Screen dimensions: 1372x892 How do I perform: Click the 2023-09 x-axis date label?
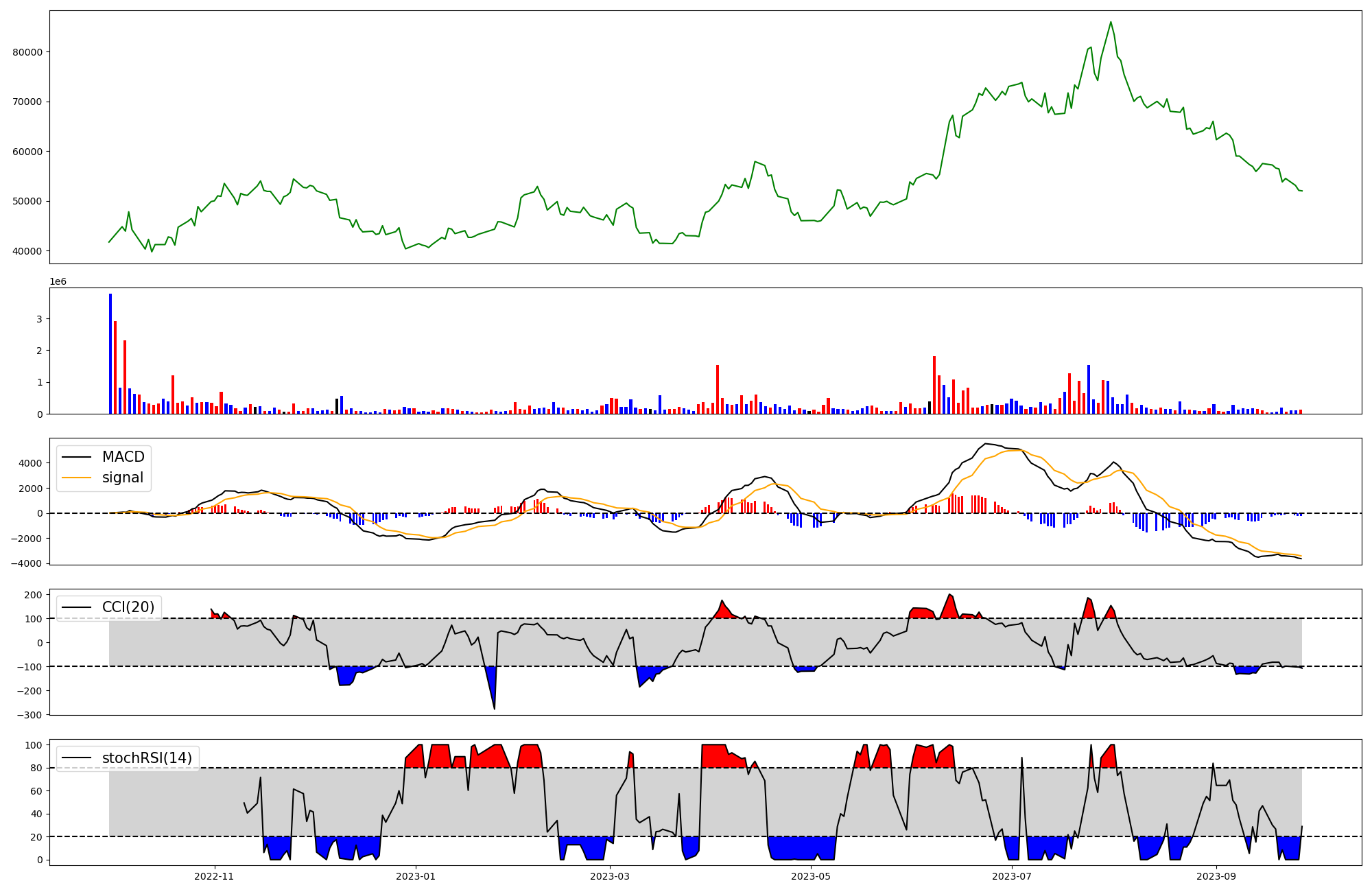click(x=1216, y=876)
